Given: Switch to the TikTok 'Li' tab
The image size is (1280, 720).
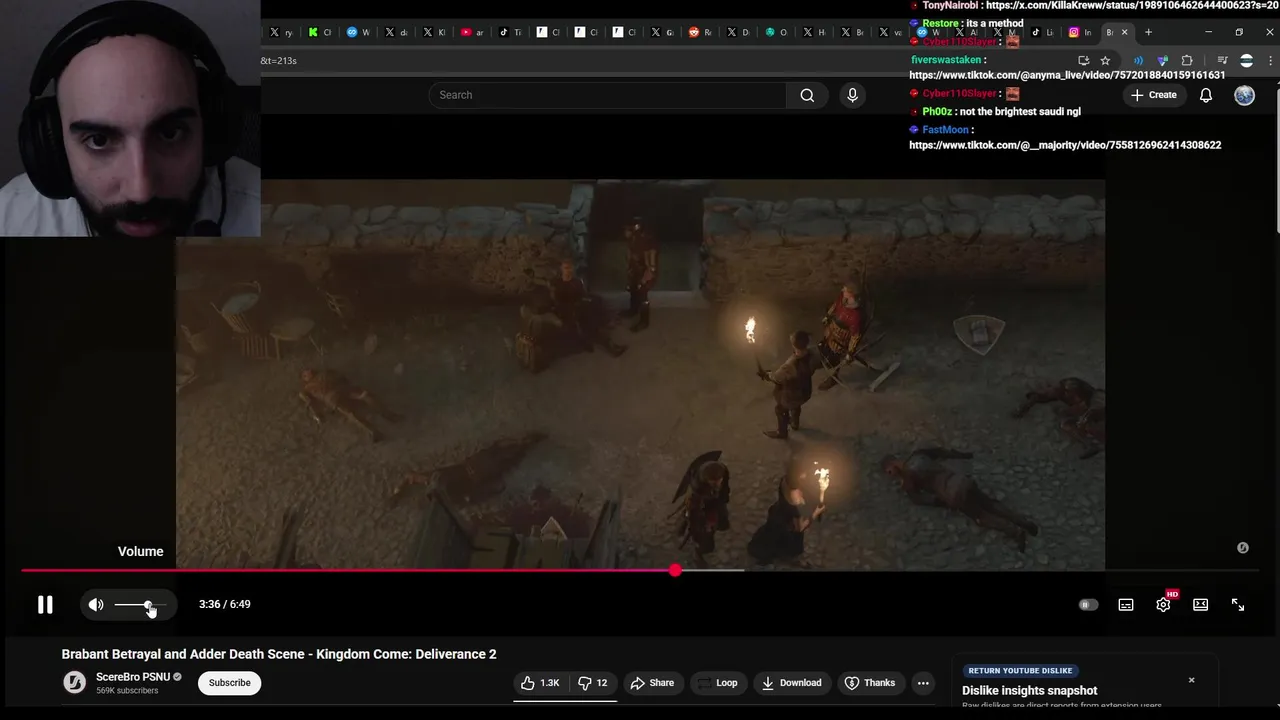Looking at the screenshot, I should tap(1043, 32).
